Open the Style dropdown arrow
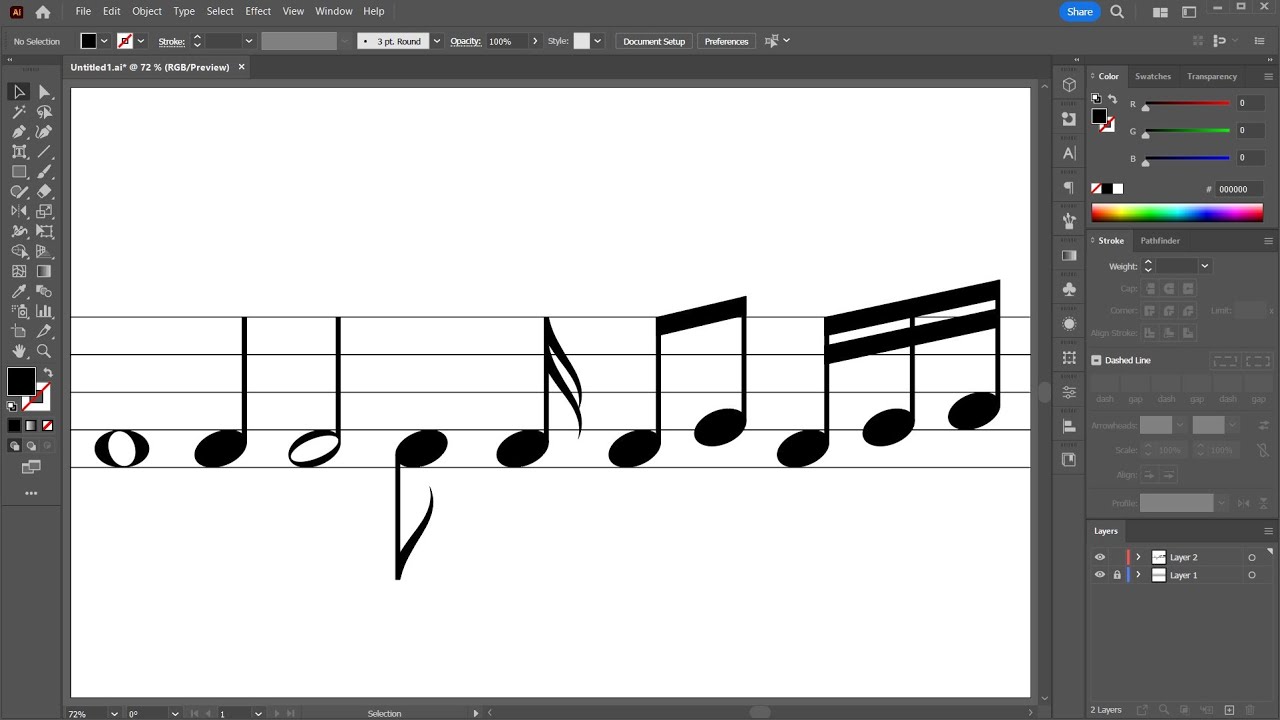 598,41
